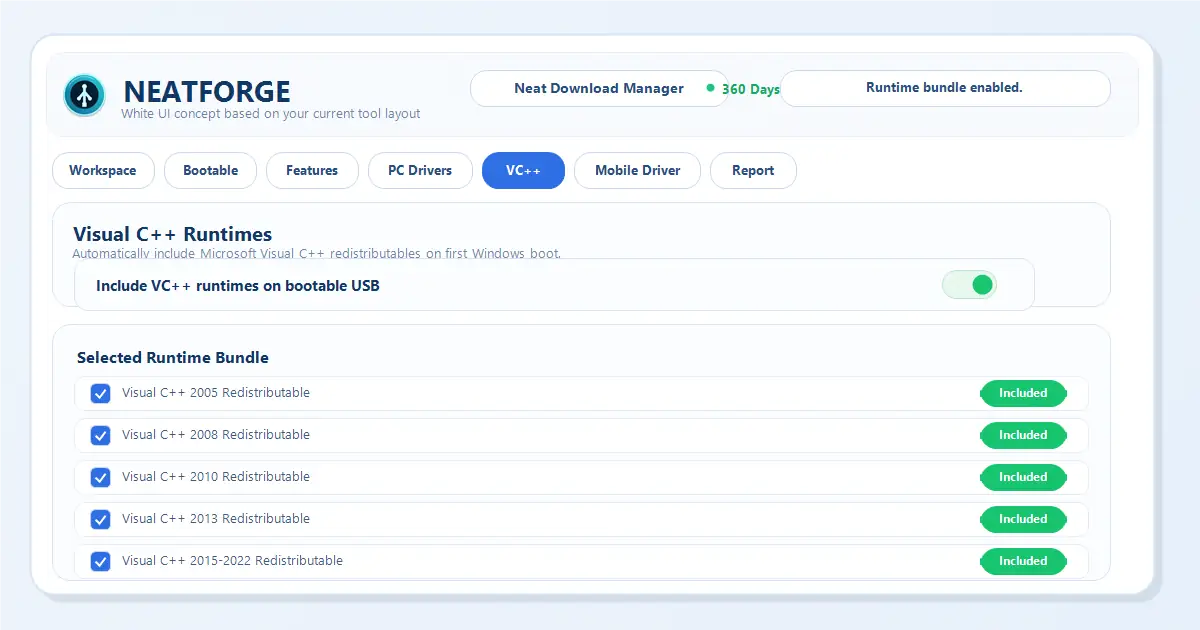Switch to the Workspace tab
This screenshot has width=1200, height=630.
coord(102,171)
